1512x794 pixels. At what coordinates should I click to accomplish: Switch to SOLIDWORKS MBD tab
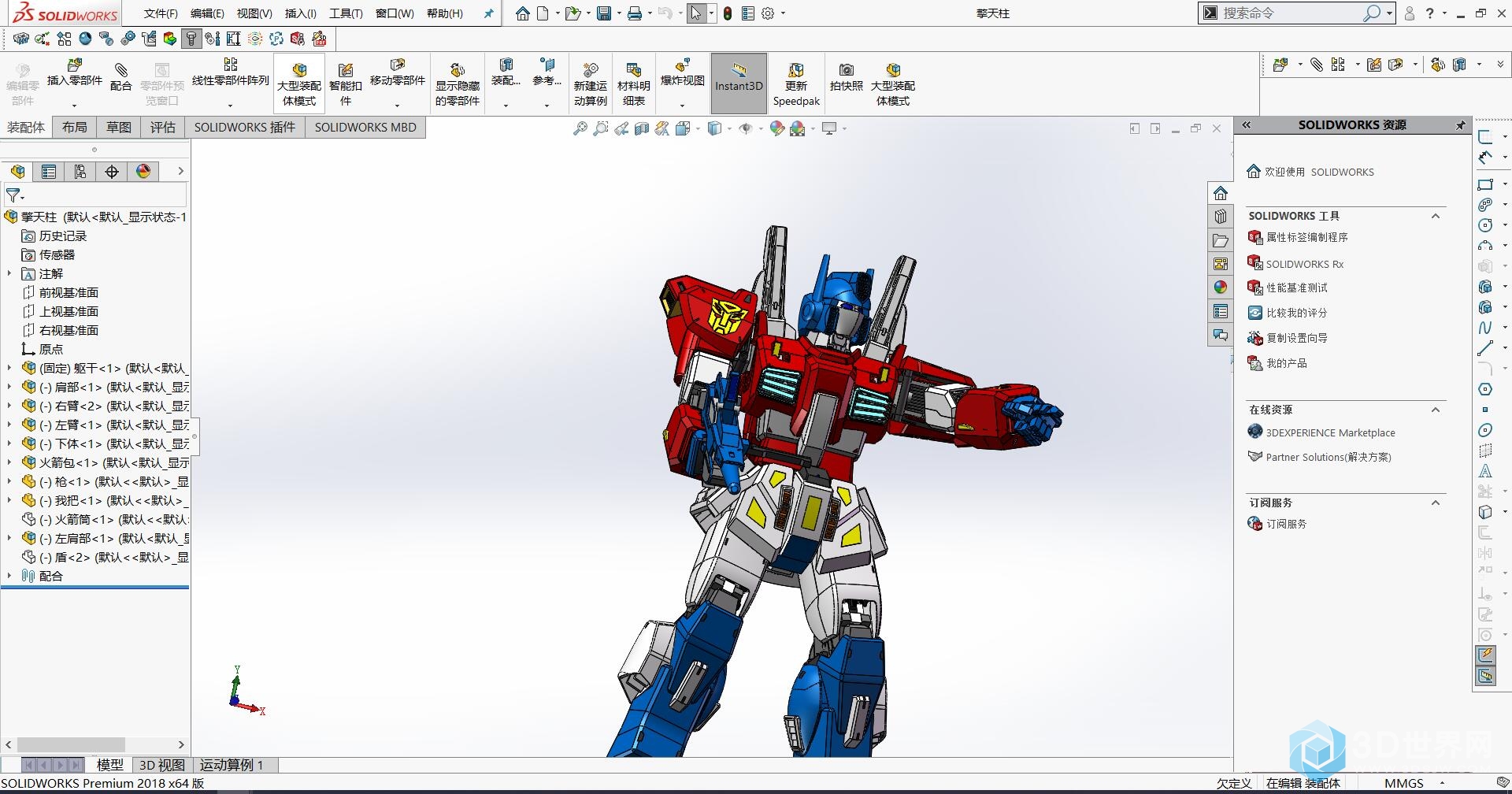click(x=365, y=128)
